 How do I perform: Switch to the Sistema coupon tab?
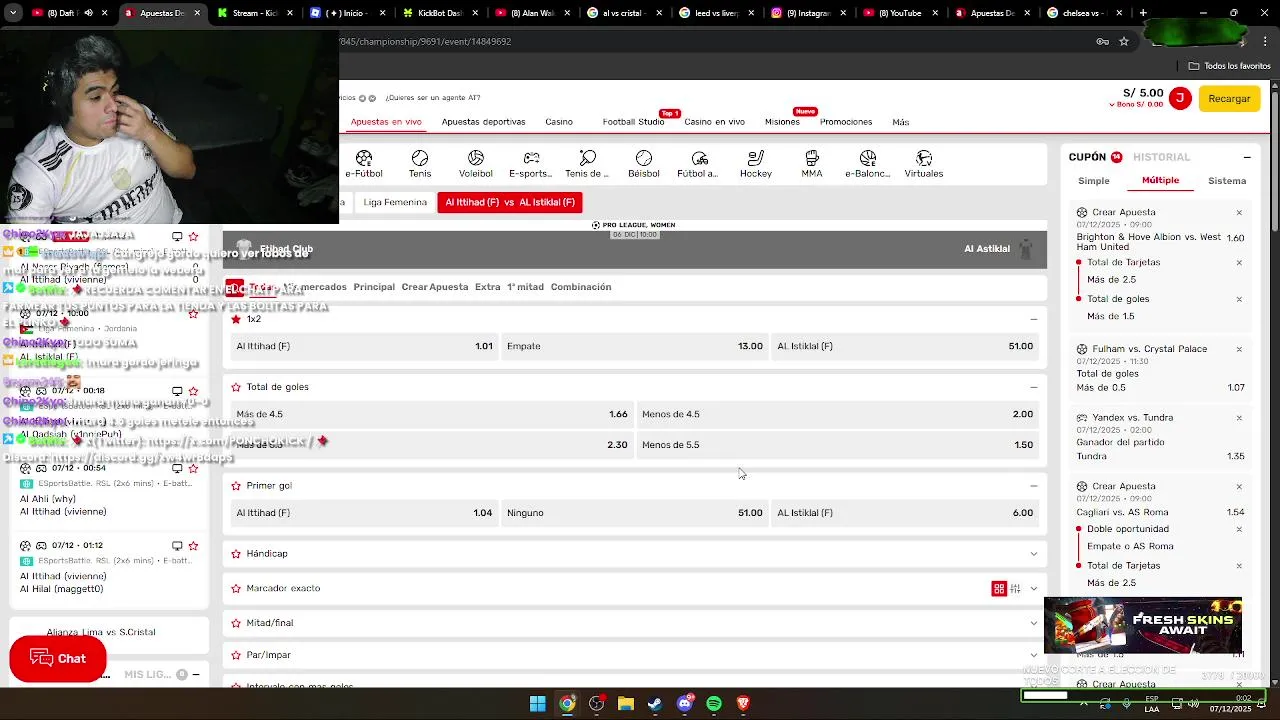(1227, 181)
